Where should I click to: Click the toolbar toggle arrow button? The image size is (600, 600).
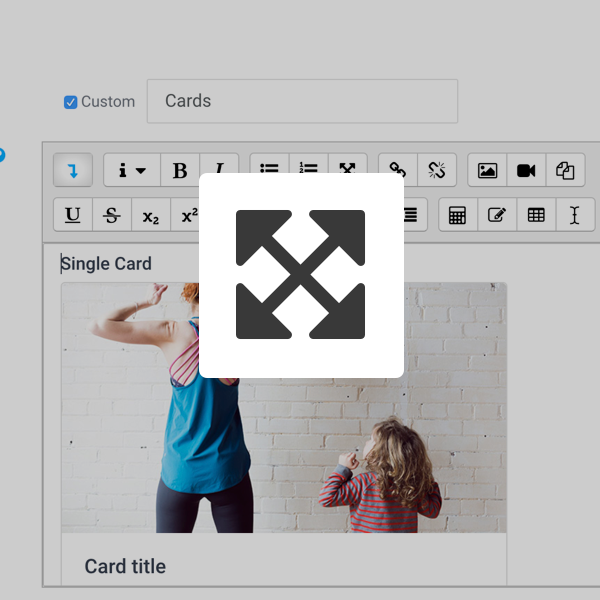pos(73,170)
